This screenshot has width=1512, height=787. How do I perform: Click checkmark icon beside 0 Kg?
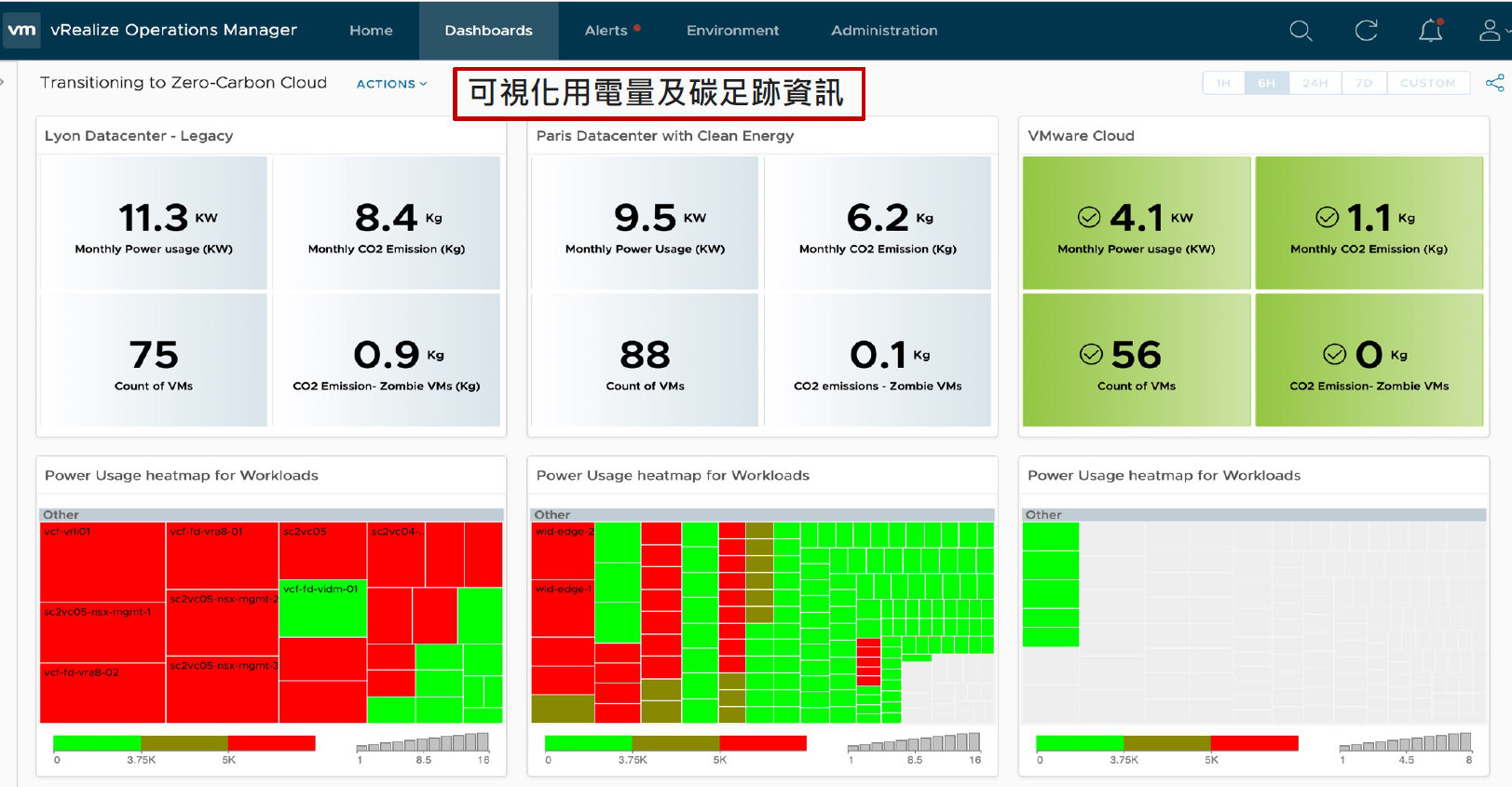tap(1335, 354)
